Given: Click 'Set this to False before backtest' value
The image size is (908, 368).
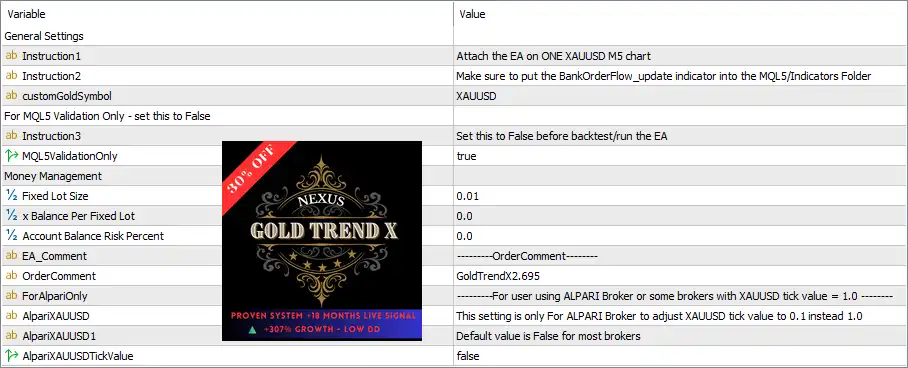Looking at the screenshot, I should [561, 136].
